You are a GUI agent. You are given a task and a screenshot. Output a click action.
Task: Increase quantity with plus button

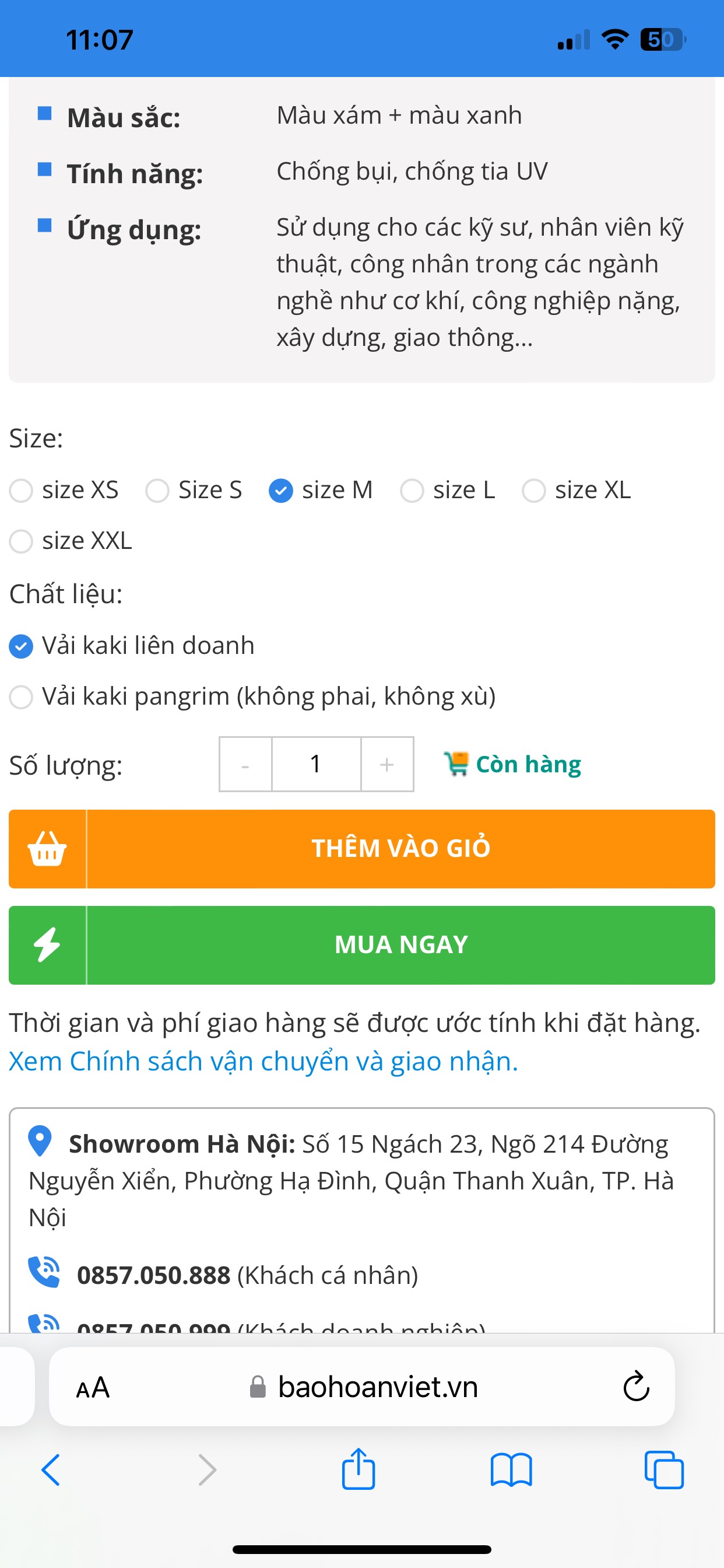click(x=387, y=765)
